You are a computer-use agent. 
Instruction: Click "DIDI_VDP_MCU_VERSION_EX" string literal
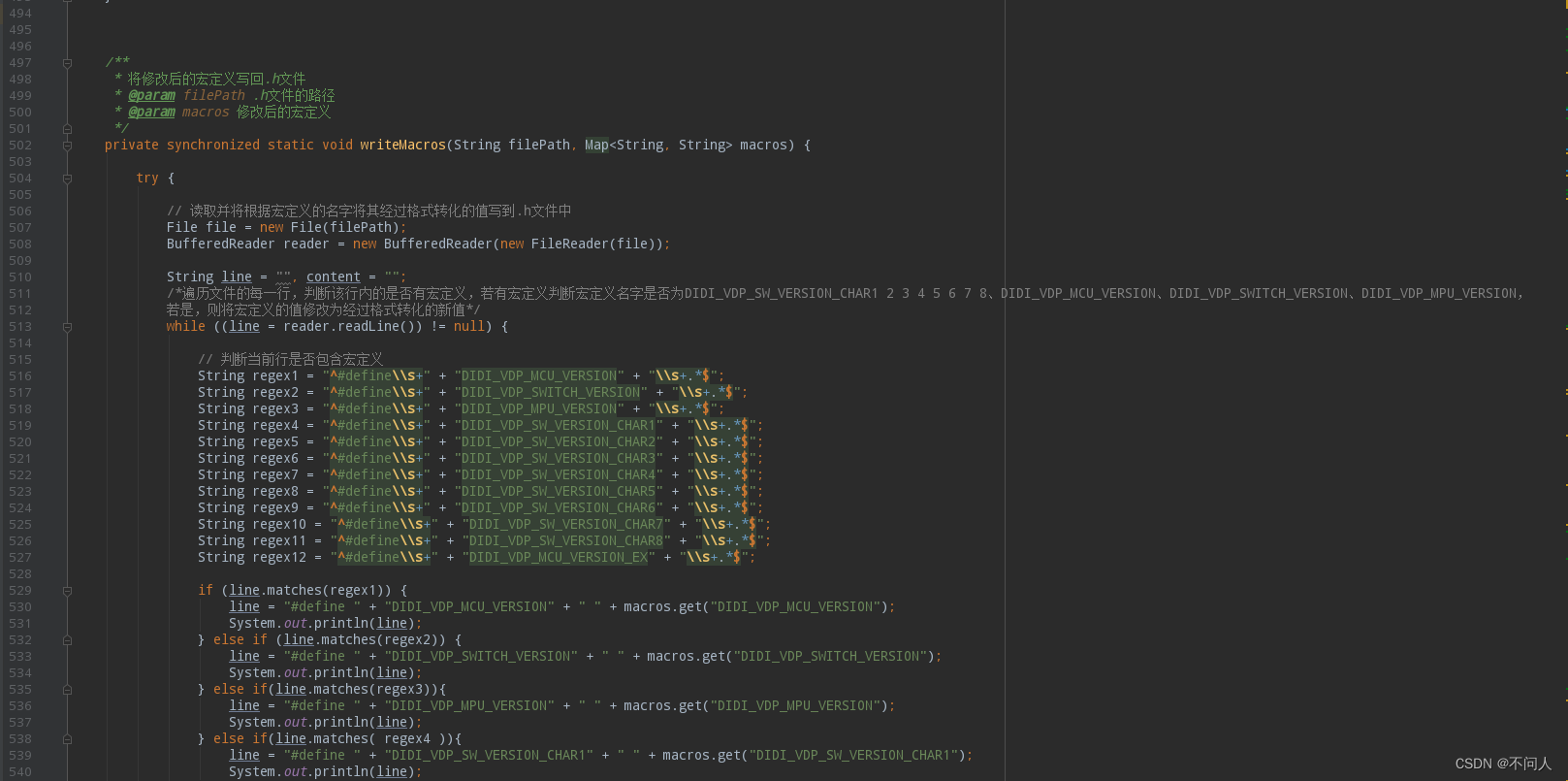pyautogui.click(x=559, y=557)
